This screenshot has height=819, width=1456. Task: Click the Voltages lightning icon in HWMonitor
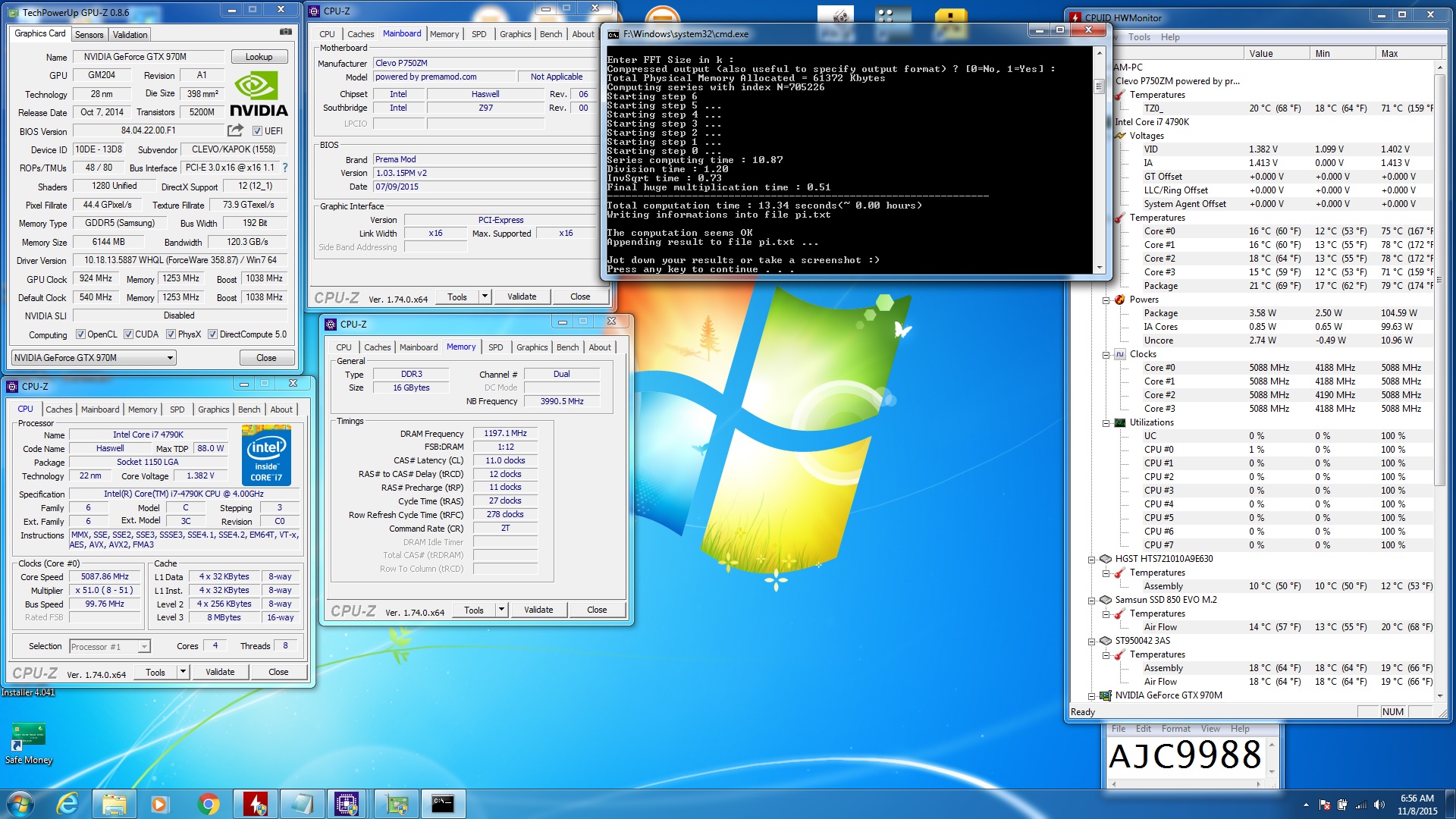pos(1120,136)
